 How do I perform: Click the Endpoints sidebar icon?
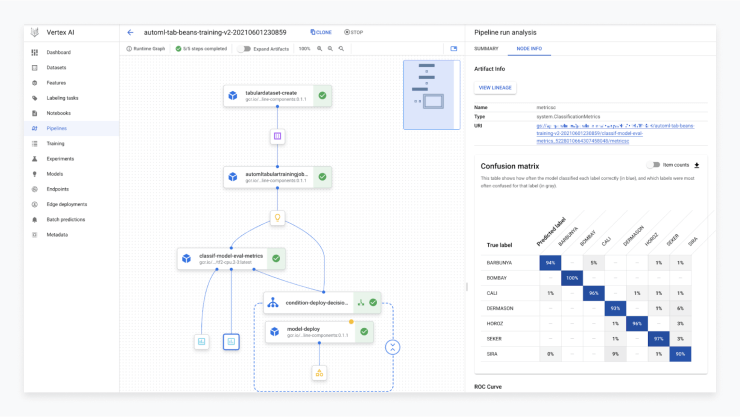tap(34, 189)
